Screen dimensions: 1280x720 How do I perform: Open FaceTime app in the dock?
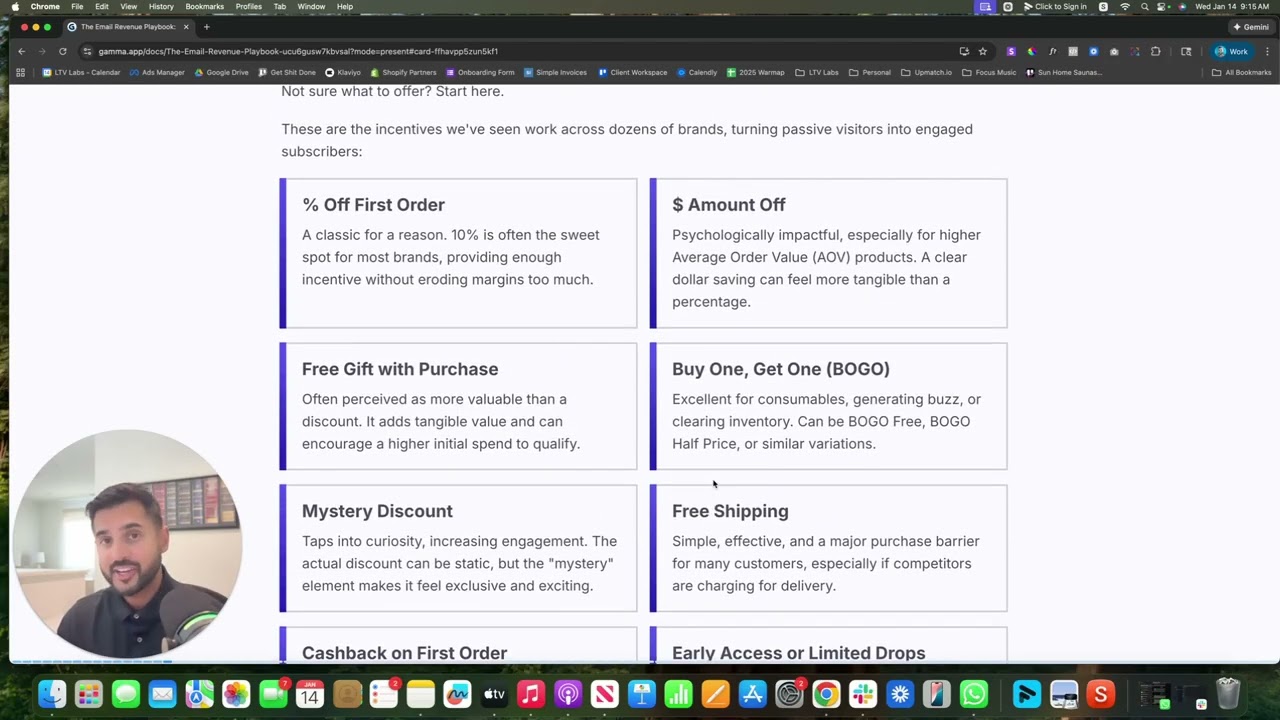[x=273, y=693]
